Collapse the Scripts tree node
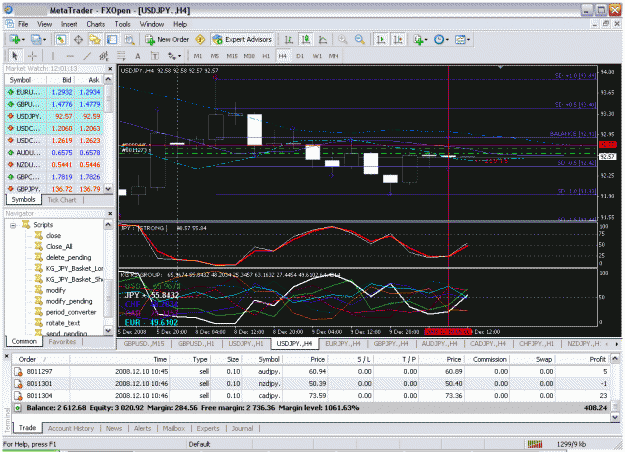625x452 pixels. (x=13, y=225)
